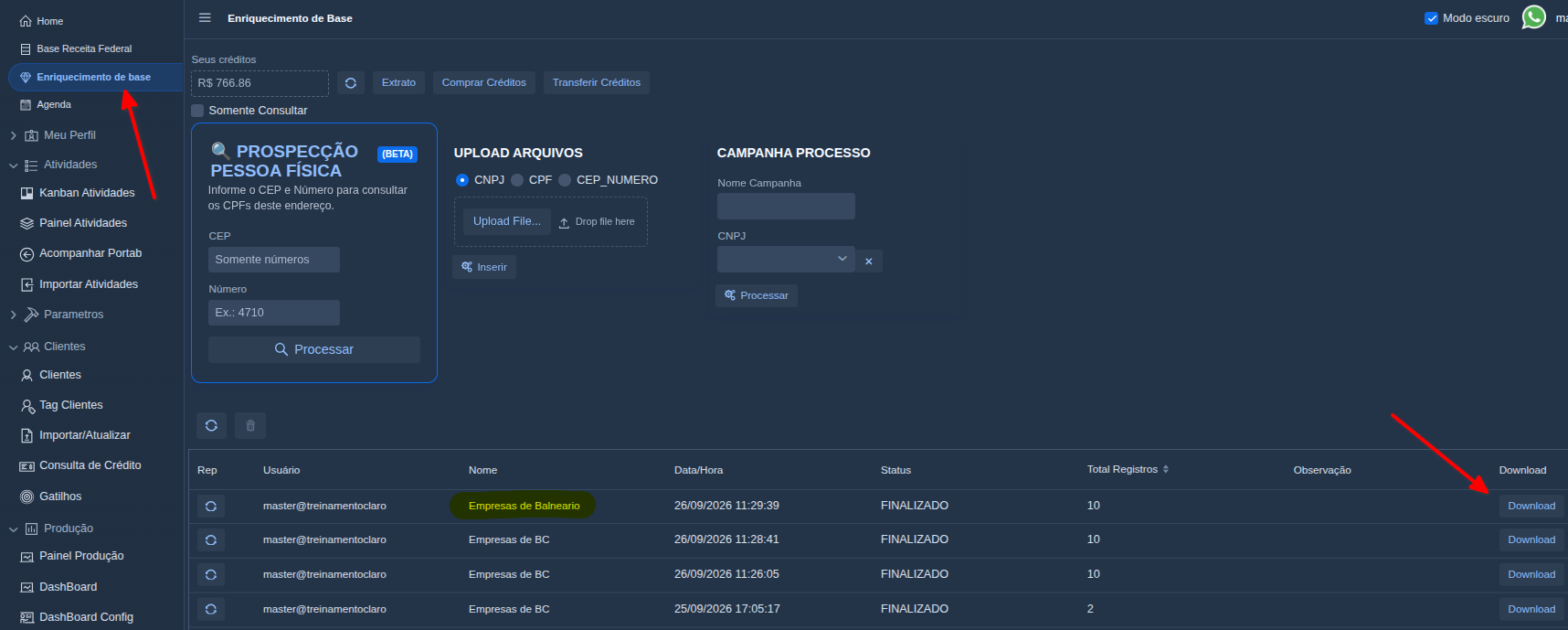Open the CNPJ dropdown in Campanha Processo
Screen dimensions: 1568x630
coord(786,260)
